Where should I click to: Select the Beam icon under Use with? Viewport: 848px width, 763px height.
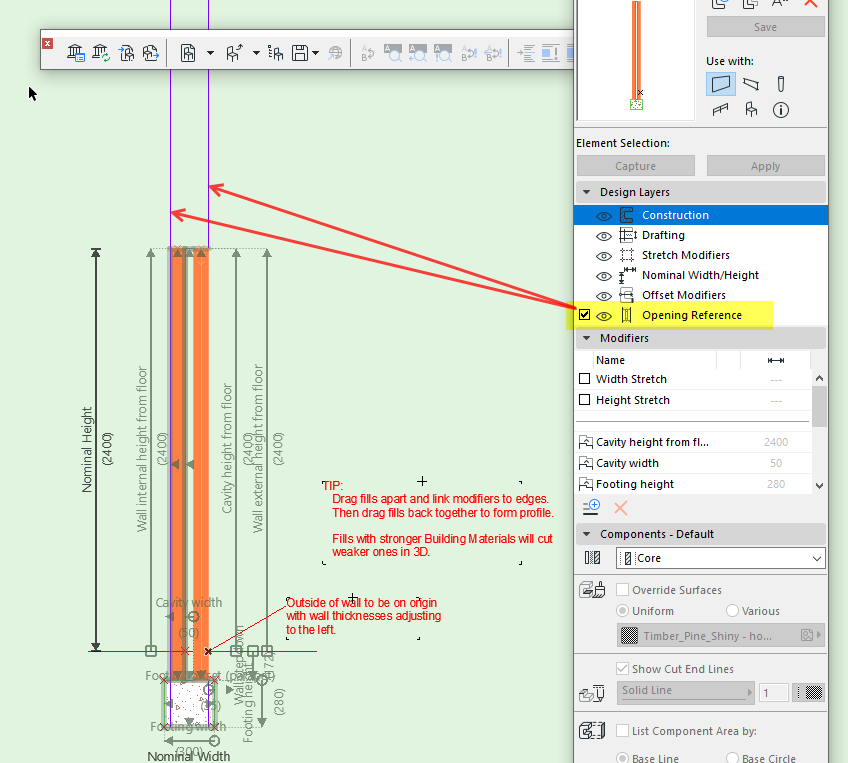coord(750,84)
